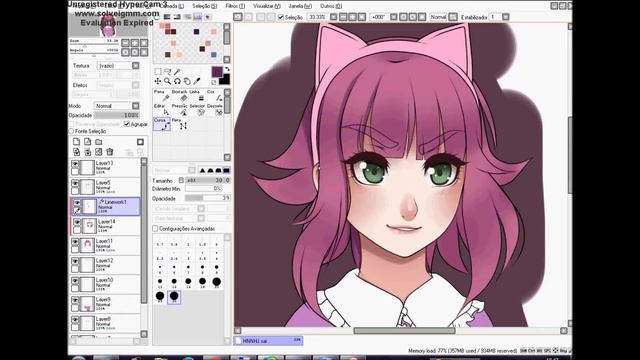
Task: Choose the Reta straight line tool
Action: (x=180, y=124)
